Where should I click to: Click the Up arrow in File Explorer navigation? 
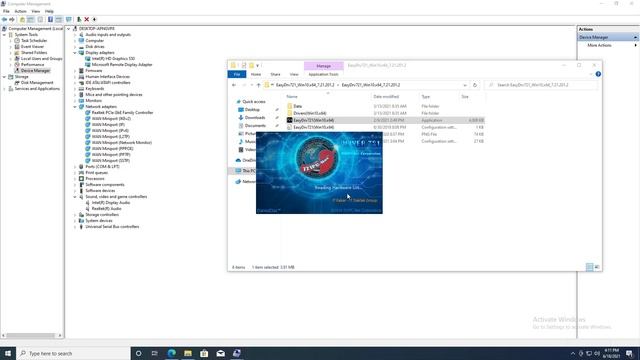[x=258, y=85]
